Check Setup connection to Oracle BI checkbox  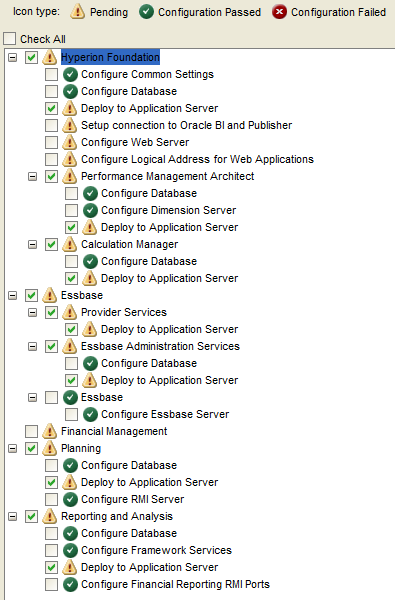(51, 125)
